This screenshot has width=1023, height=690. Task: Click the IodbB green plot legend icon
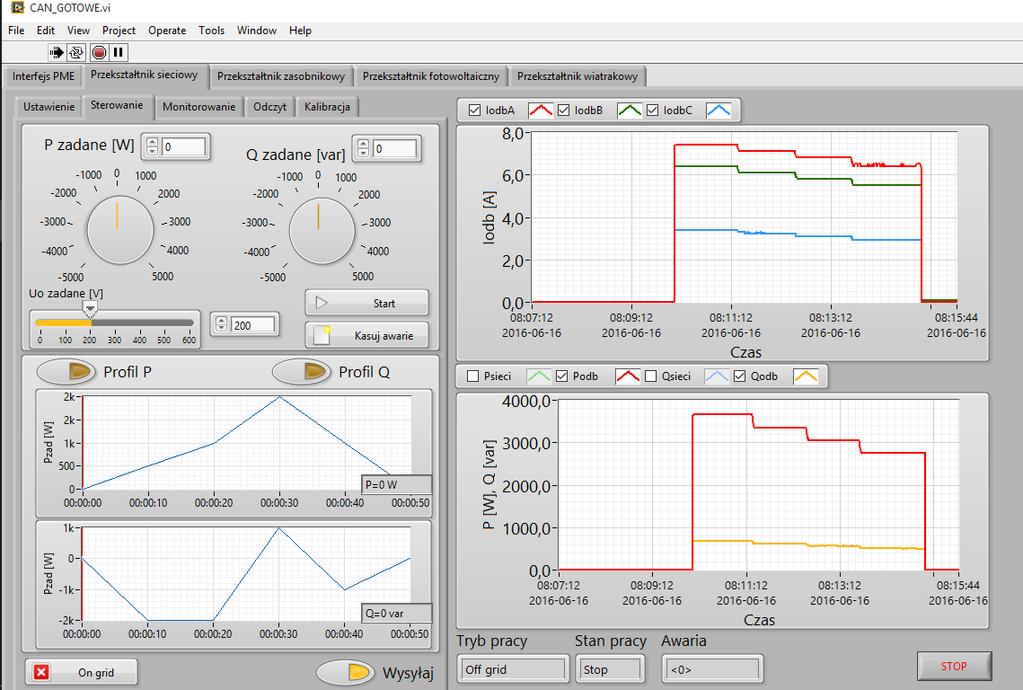click(x=629, y=110)
